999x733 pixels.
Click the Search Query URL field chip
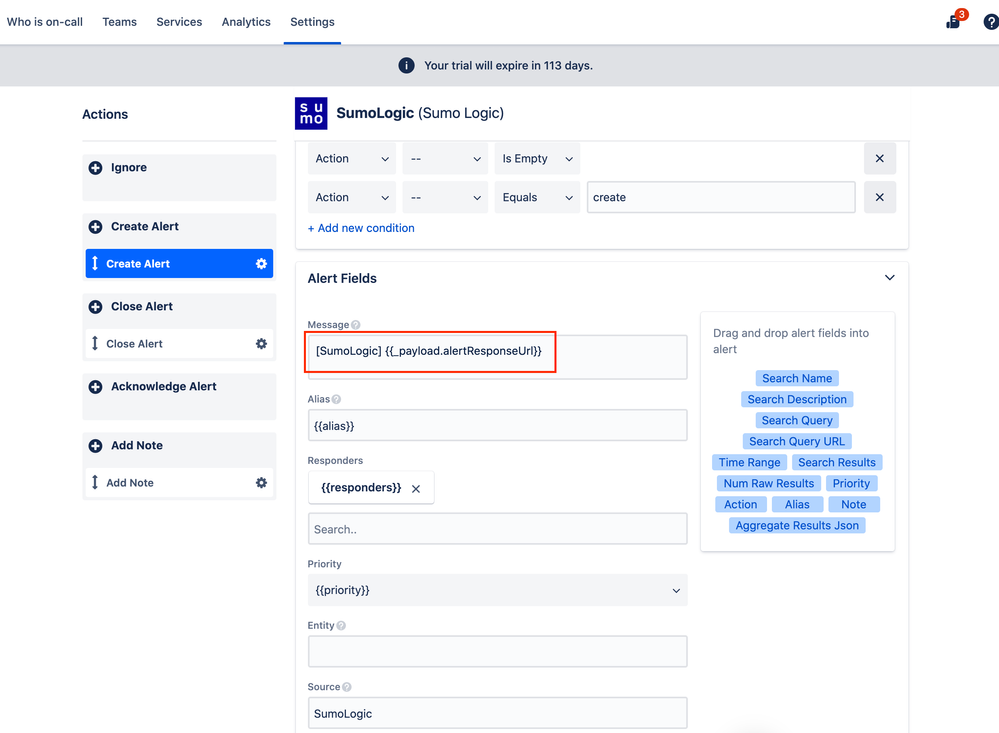[x=797, y=442]
